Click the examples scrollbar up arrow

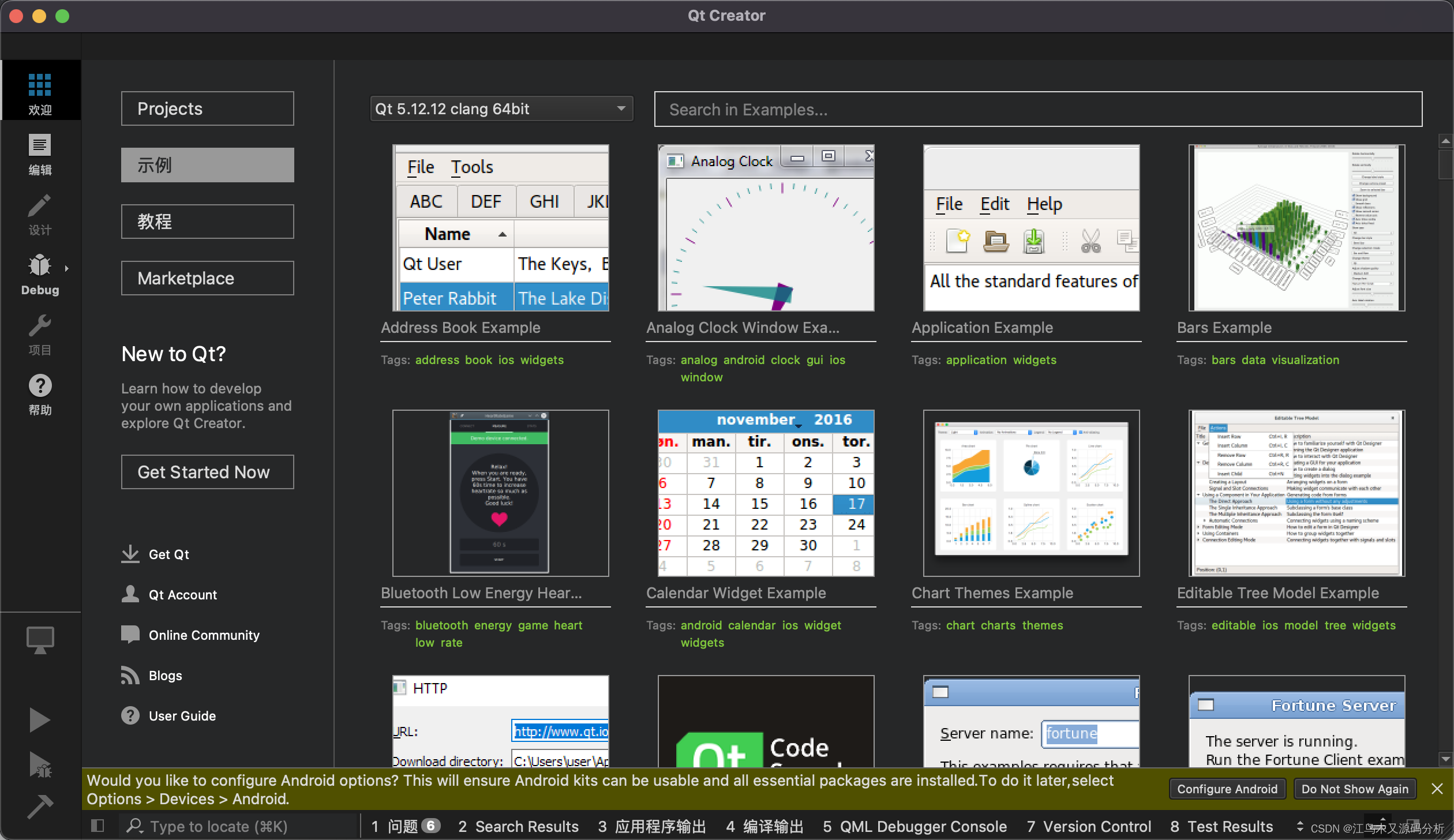click(1445, 141)
